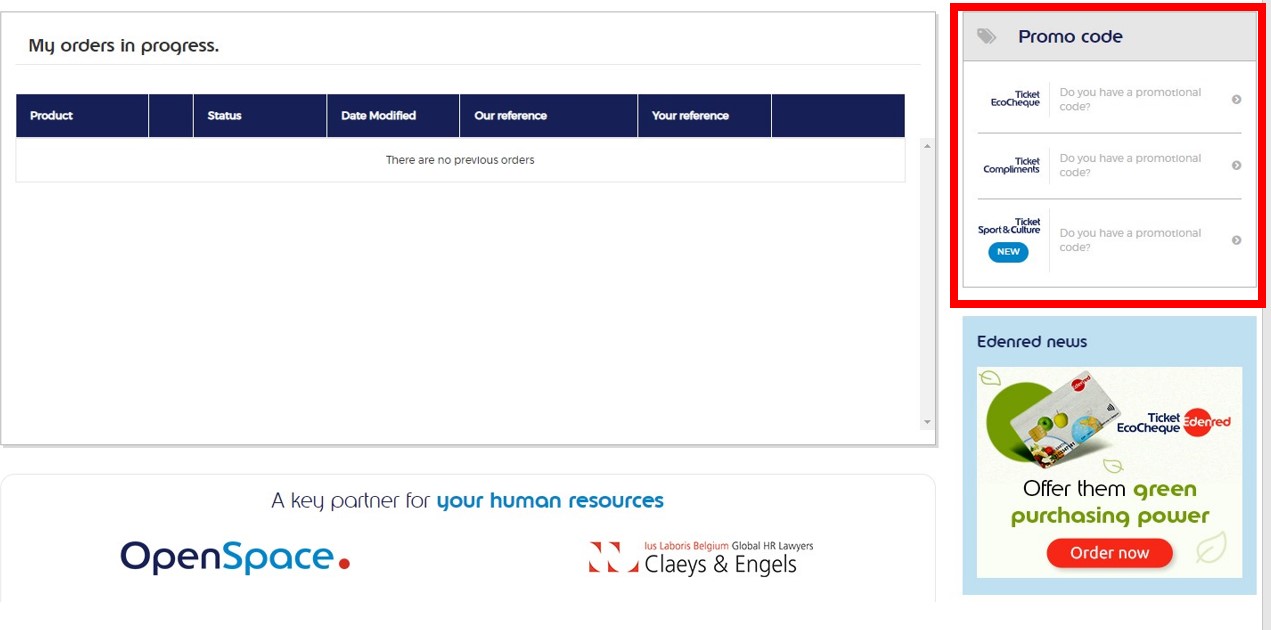Sort orders by the Status column header
This screenshot has height=630, width=1271.
click(x=260, y=116)
